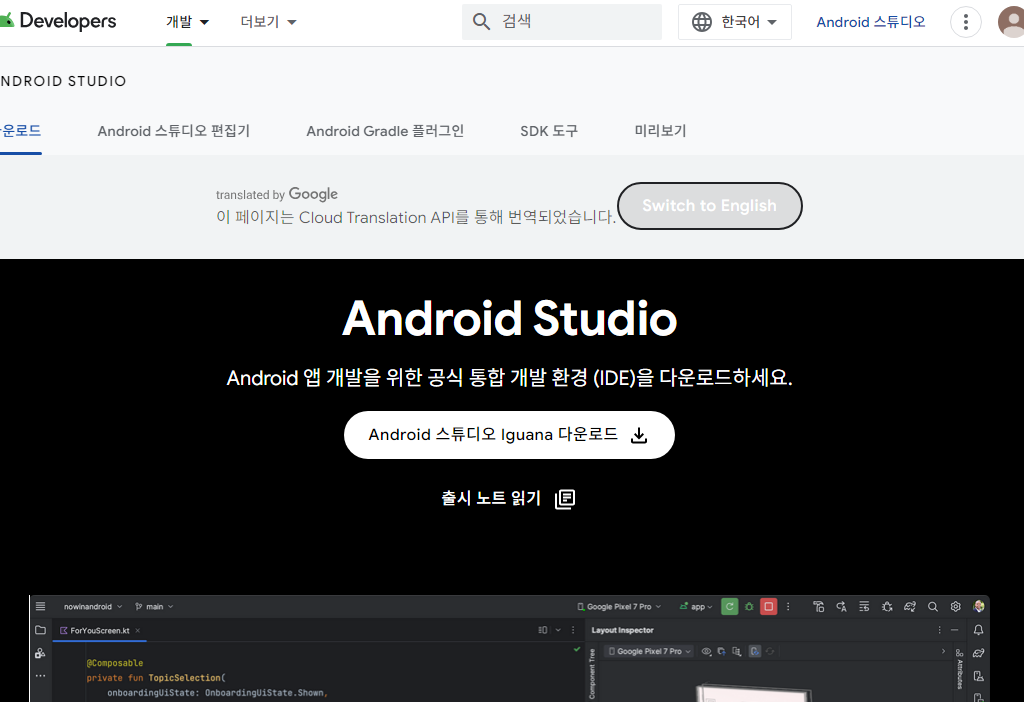Click the Switch to English button

(x=709, y=206)
